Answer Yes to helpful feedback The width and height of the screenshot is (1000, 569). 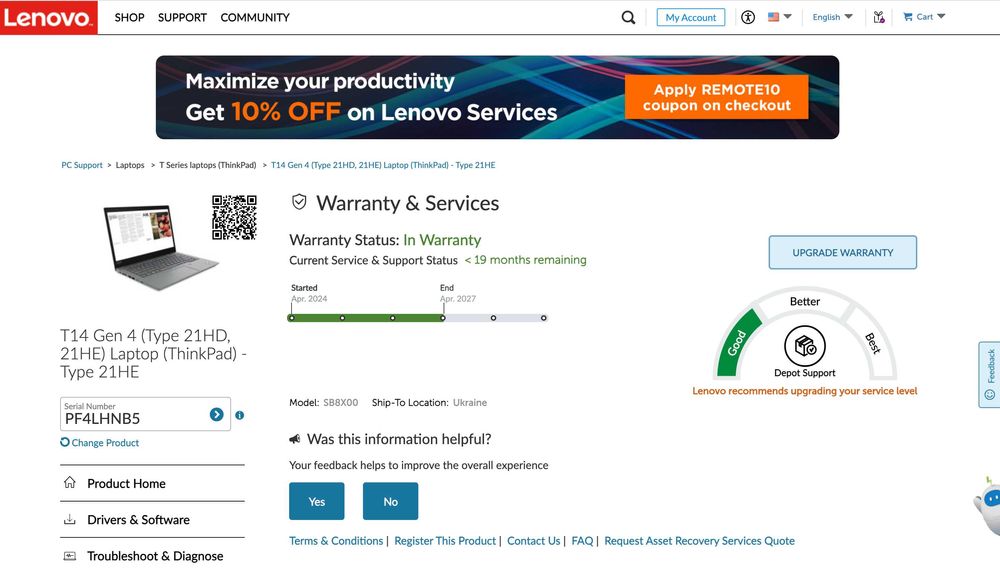pyautogui.click(x=316, y=501)
